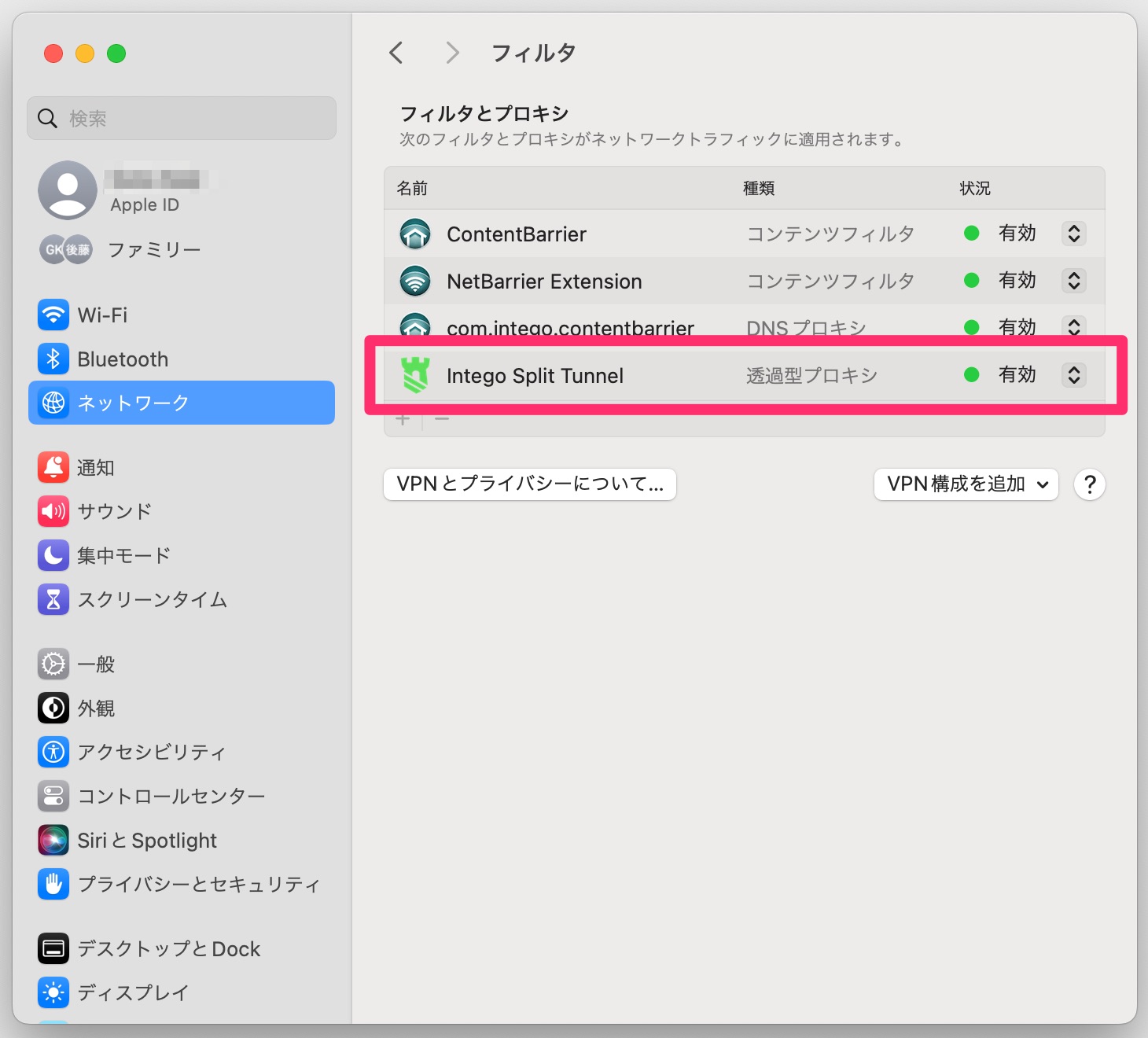
Task: Select コントロールセンター label in sidebar
Action: 171,796
